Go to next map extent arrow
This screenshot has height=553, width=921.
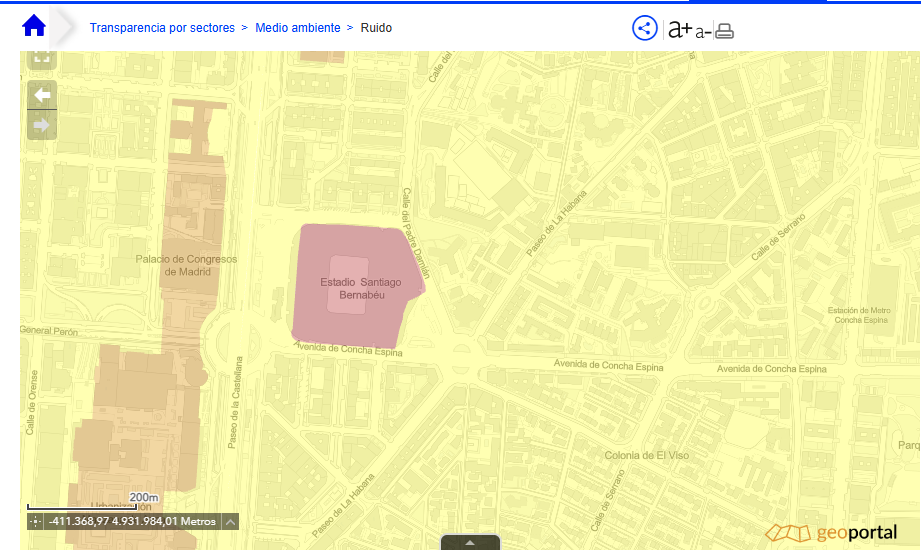pos(42,125)
